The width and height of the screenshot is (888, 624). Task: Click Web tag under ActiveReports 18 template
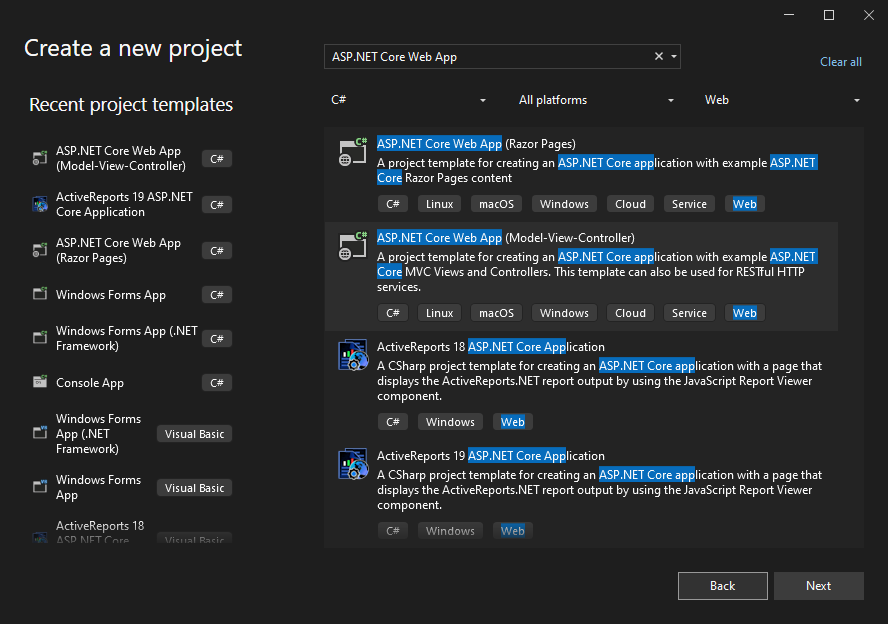click(x=513, y=422)
